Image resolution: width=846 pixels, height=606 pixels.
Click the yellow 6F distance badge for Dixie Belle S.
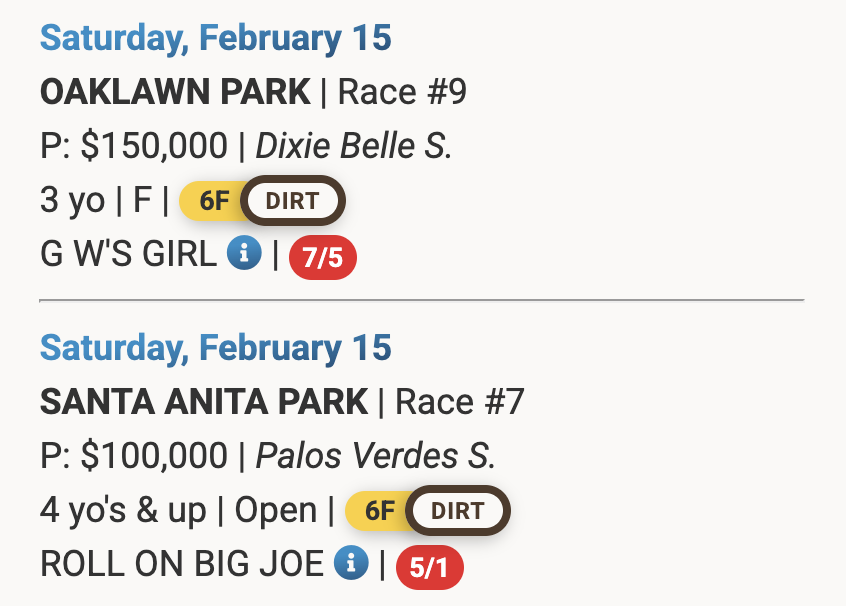[x=212, y=201]
